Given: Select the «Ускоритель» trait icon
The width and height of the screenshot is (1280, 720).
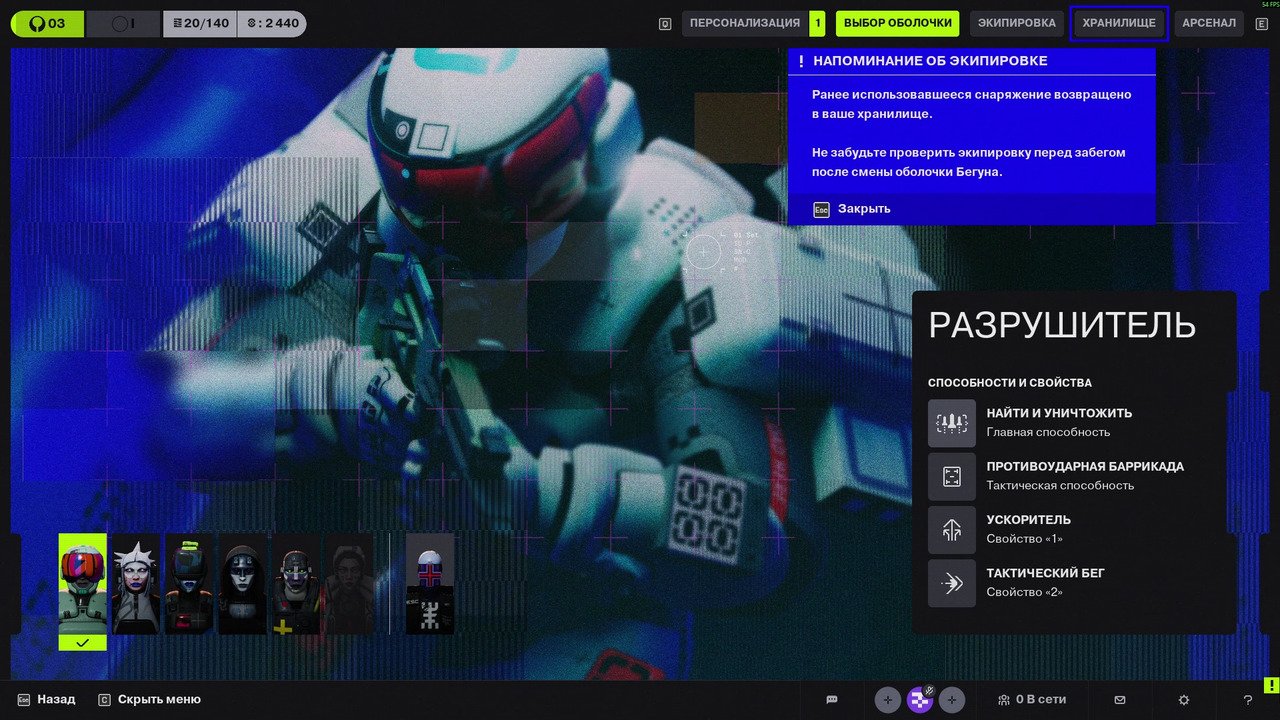Looking at the screenshot, I should [951, 530].
